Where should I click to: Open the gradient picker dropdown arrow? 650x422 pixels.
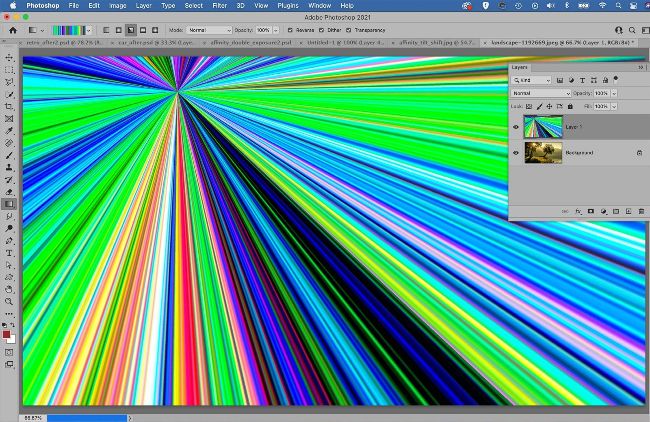click(89, 30)
